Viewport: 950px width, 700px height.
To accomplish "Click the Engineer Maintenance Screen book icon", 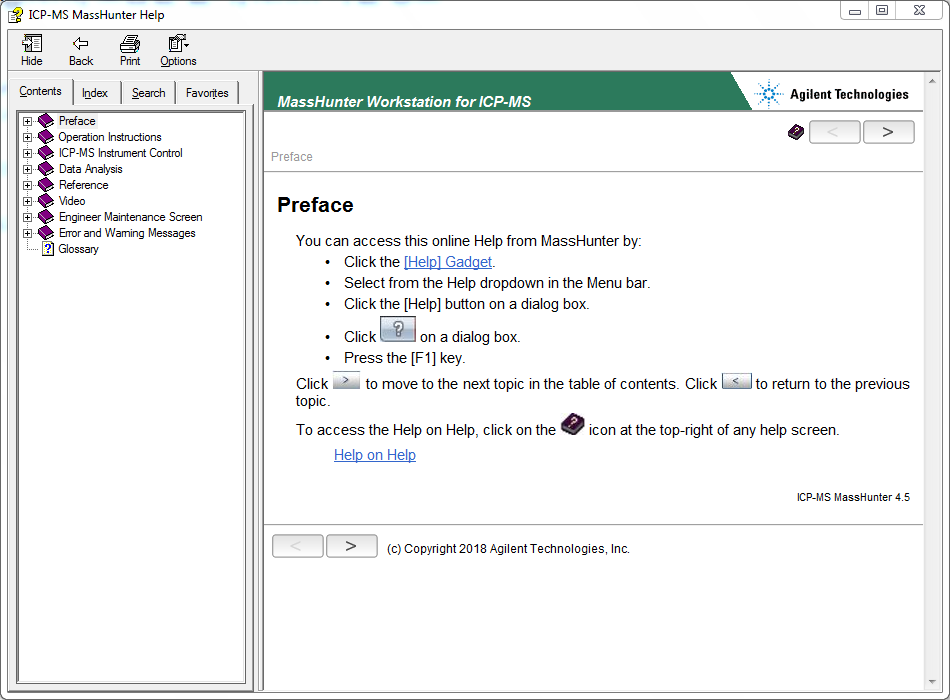I will point(46,217).
